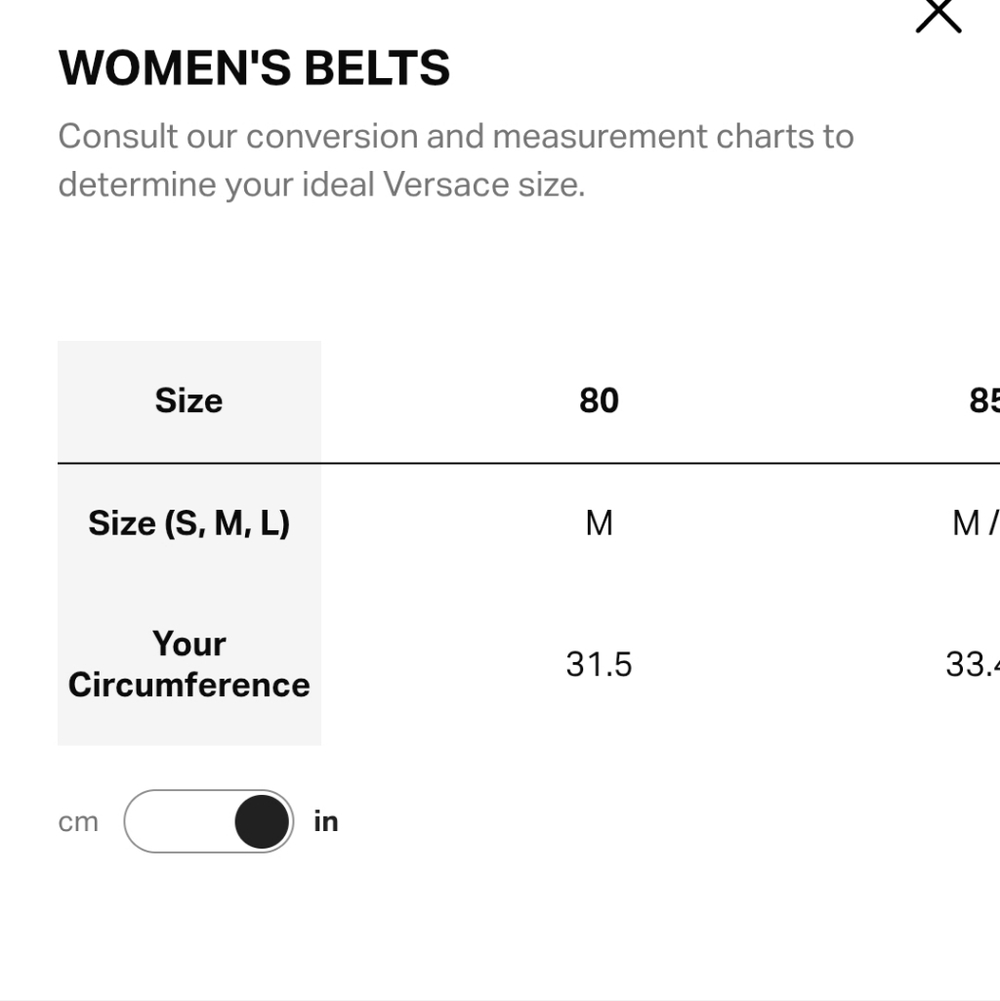Click the M / value under size 85
The height and width of the screenshot is (1001, 1000).
tap(976, 523)
